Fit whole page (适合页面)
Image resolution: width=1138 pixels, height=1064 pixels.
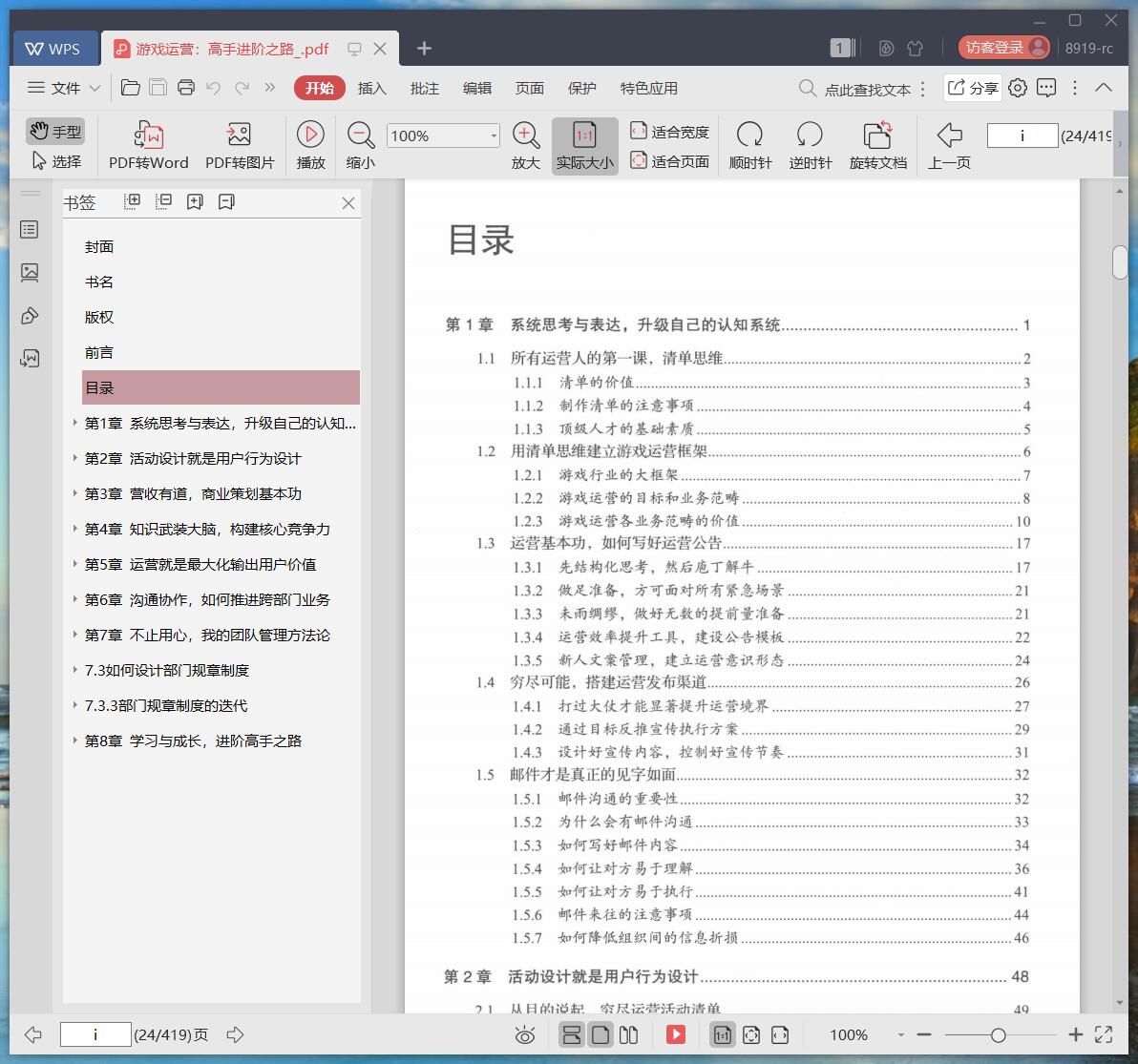pyautogui.click(x=669, y=161)
